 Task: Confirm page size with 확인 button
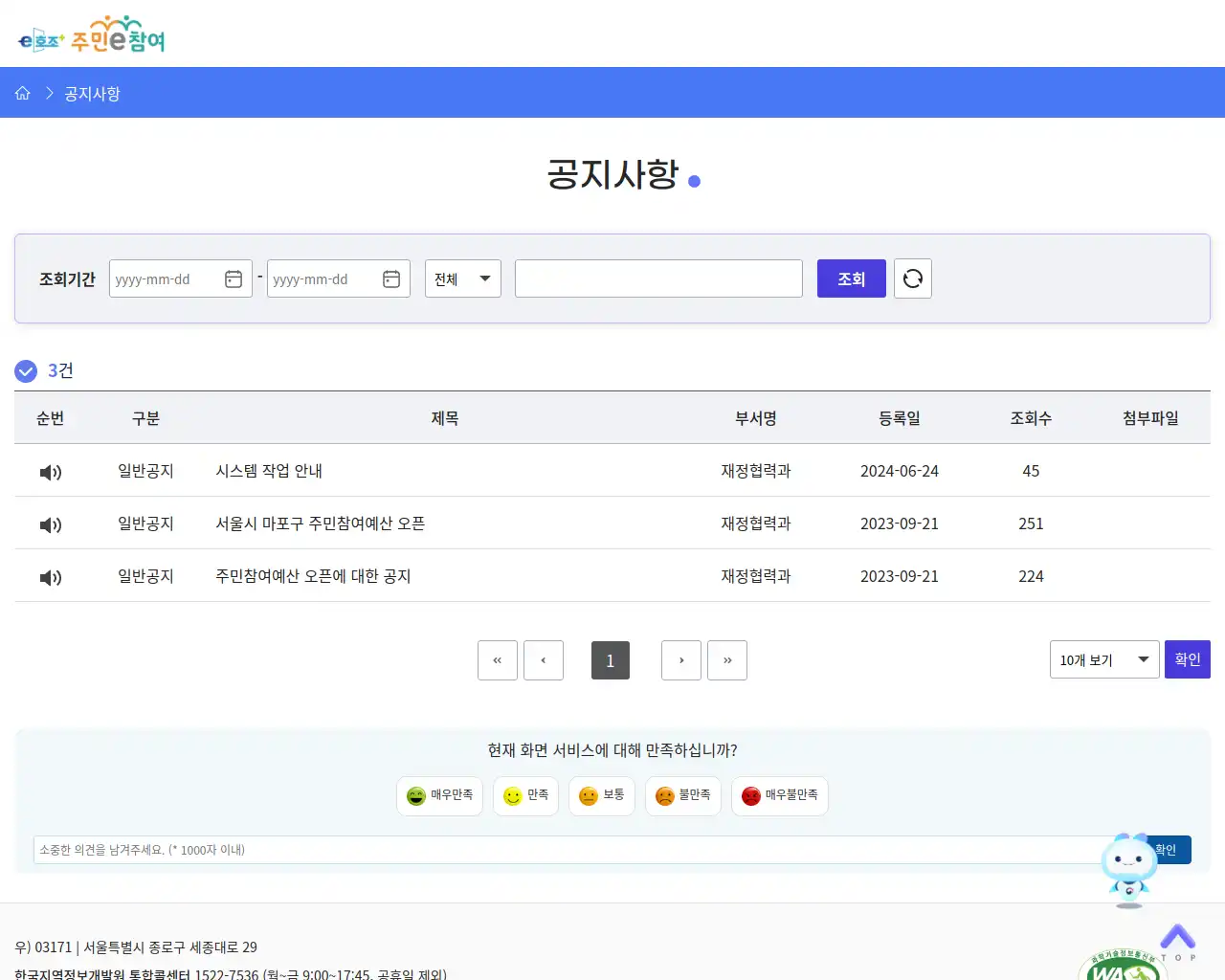coord(1188,659)
